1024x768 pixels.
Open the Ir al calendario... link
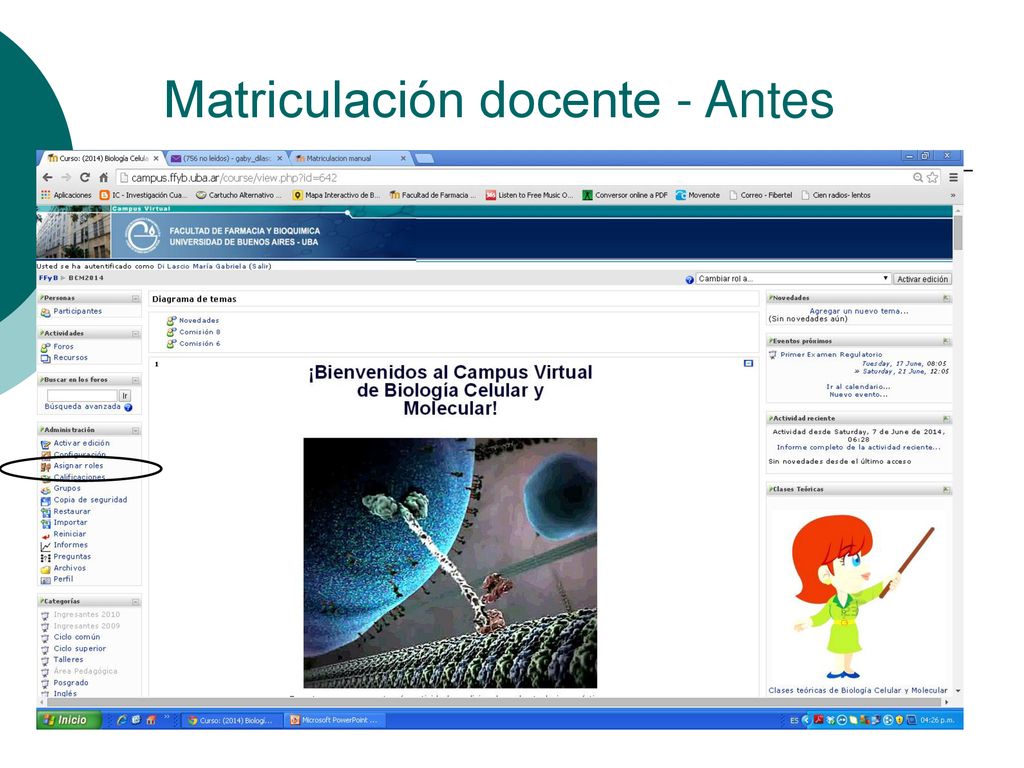[x=858, y=387]
